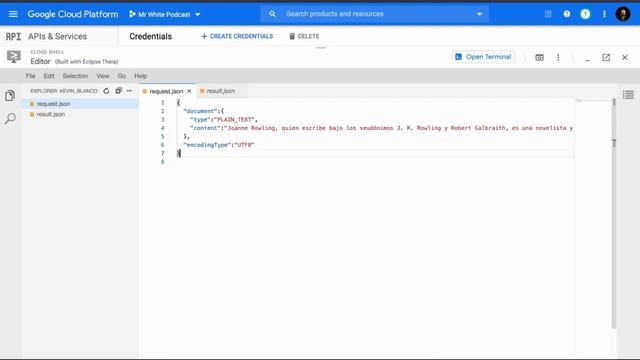Viewport: 640px width, 360px height.
Task: Toggle the outline panel icon on right
Action: pos(628,95)
